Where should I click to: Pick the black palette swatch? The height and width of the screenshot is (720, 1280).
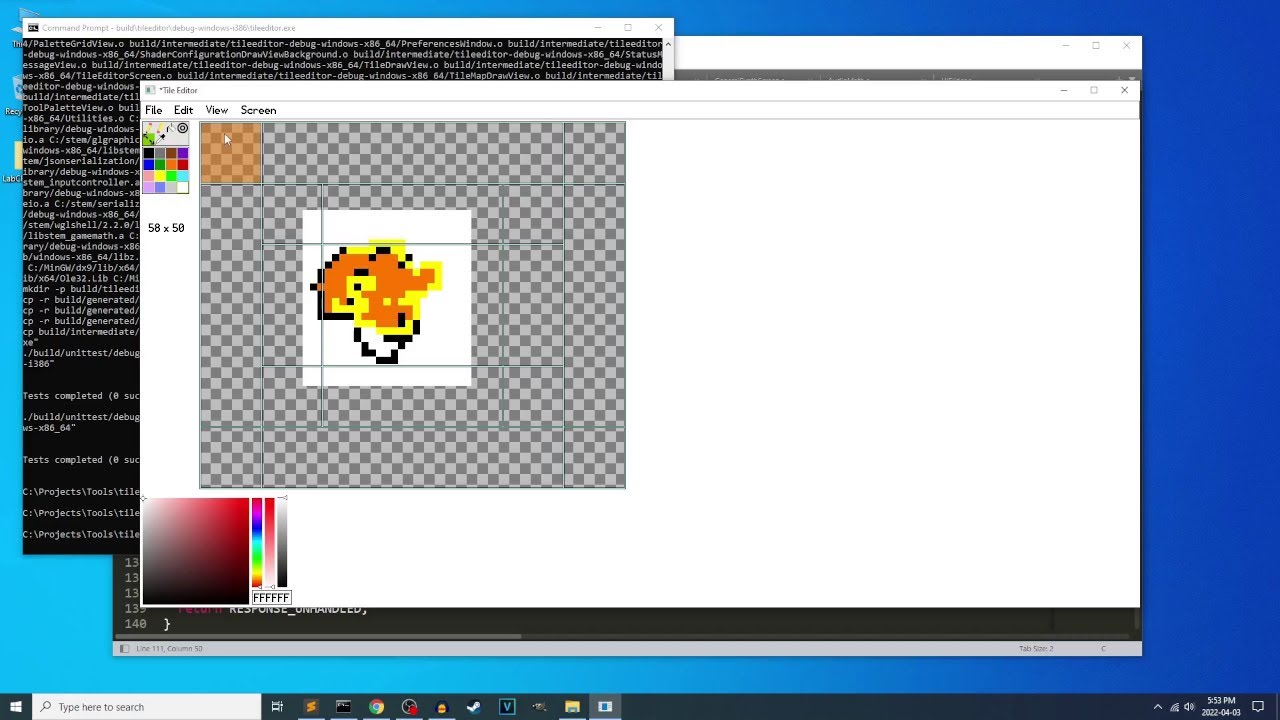tap(149, 153)
